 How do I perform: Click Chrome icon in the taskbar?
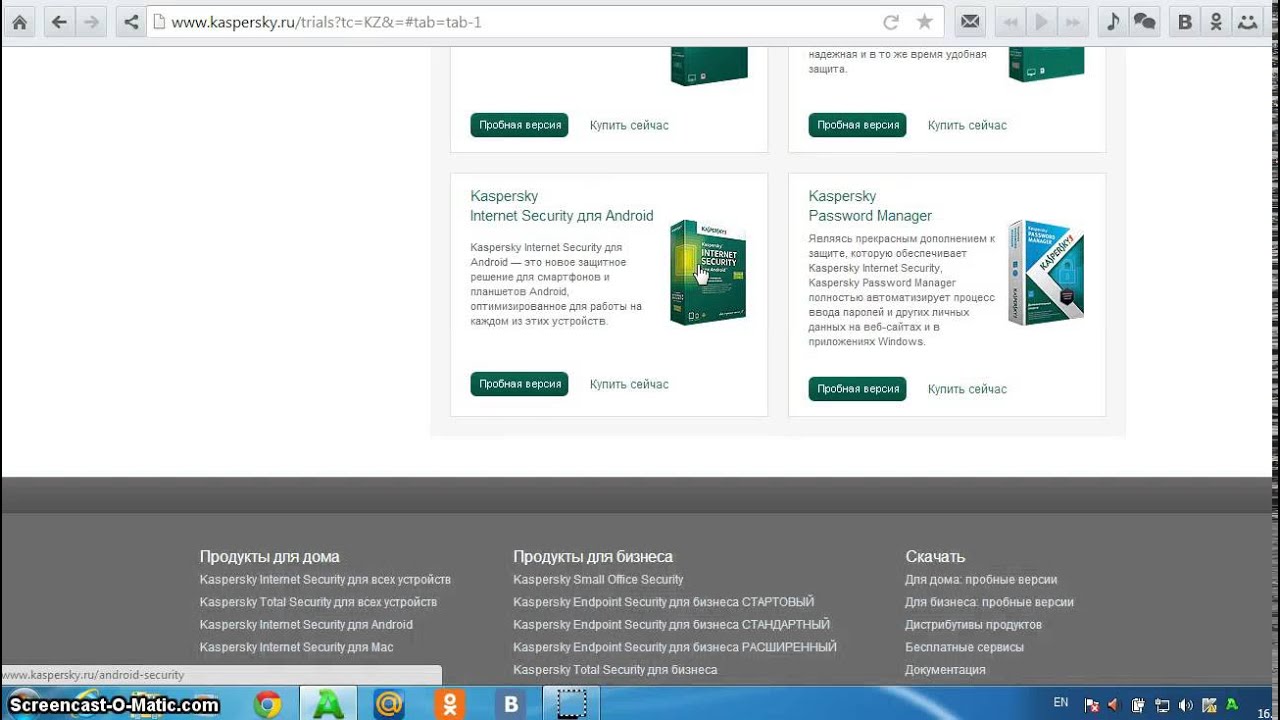(267, 705)
